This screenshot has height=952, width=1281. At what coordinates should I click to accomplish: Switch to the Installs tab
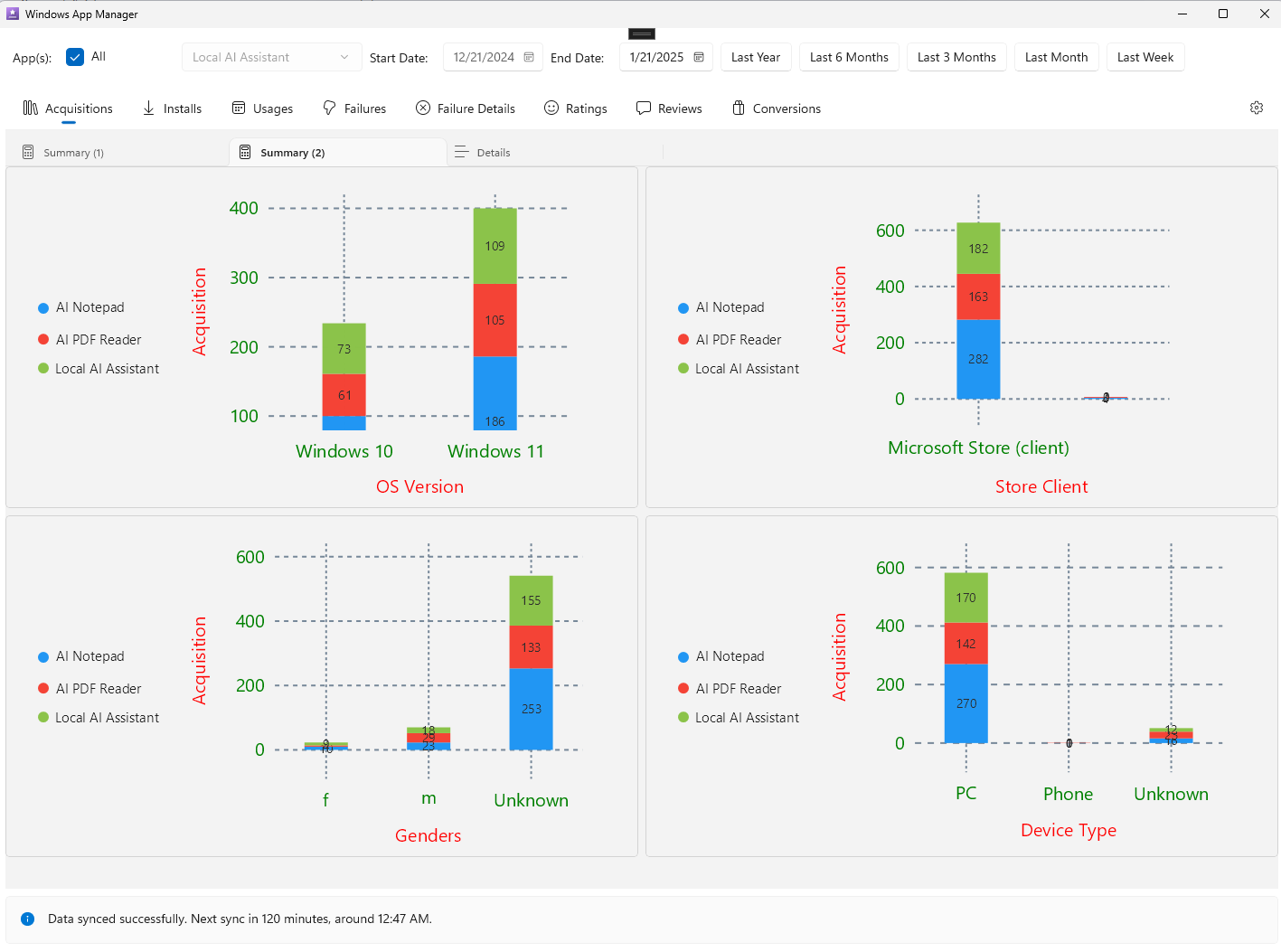[x=172, y=108]
